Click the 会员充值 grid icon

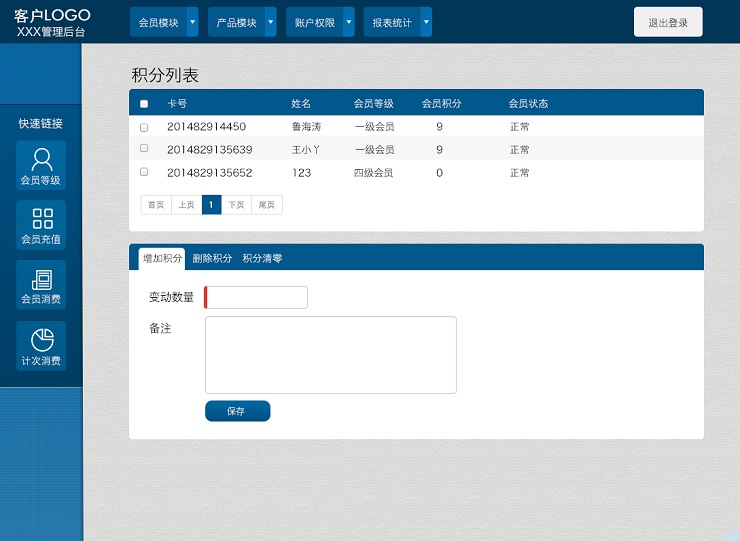click(x=41, y=225)
